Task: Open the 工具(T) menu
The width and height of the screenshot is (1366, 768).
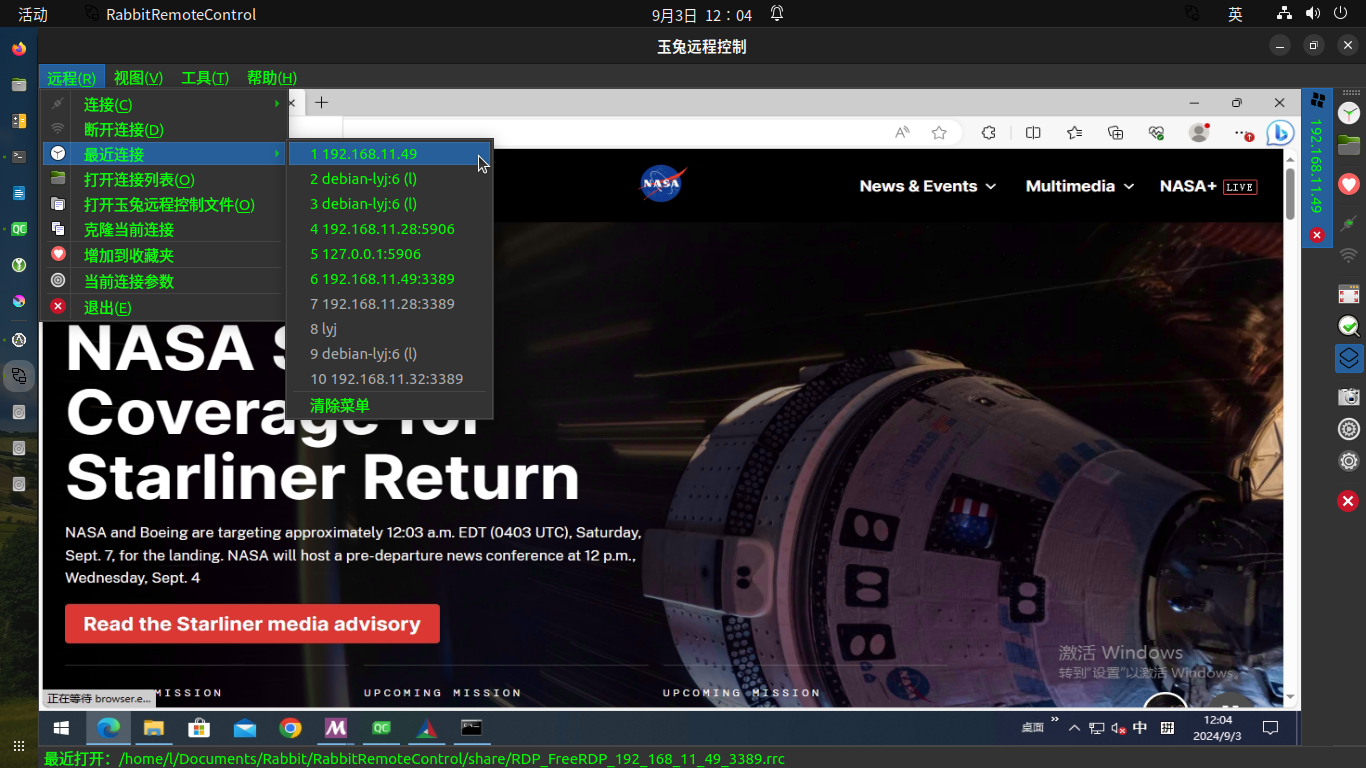Action: click(x=204, y=78)
